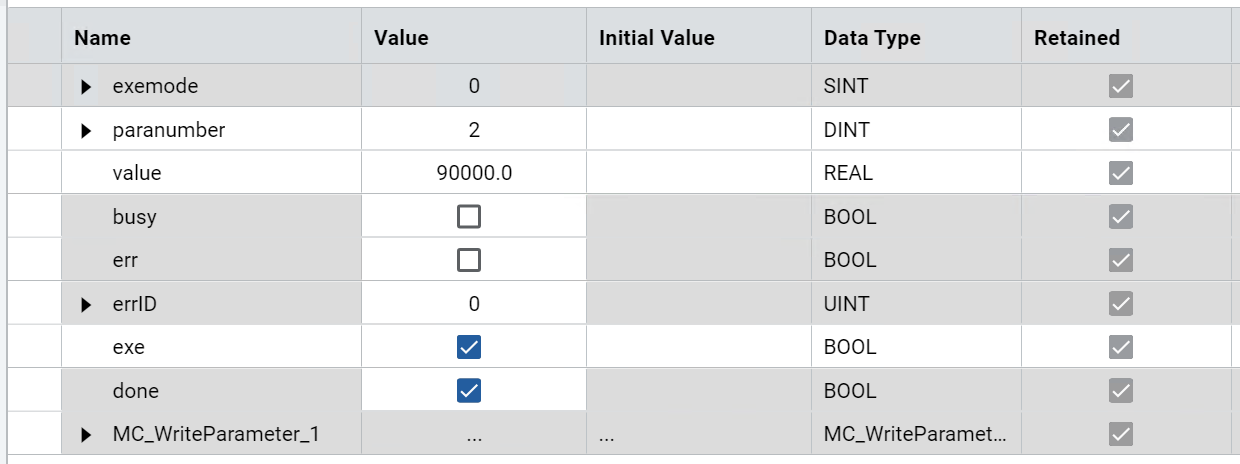Select the done variable name cell

pyautogui.click(x=135, y=391)
